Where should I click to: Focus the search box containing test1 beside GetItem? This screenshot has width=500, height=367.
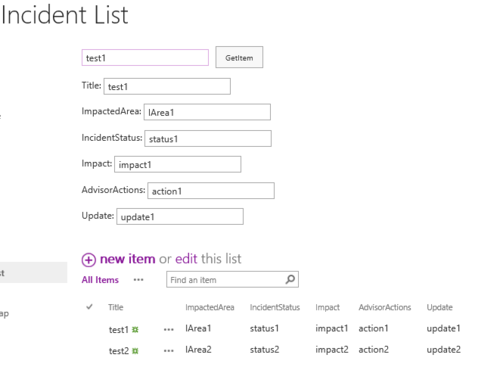145,58
